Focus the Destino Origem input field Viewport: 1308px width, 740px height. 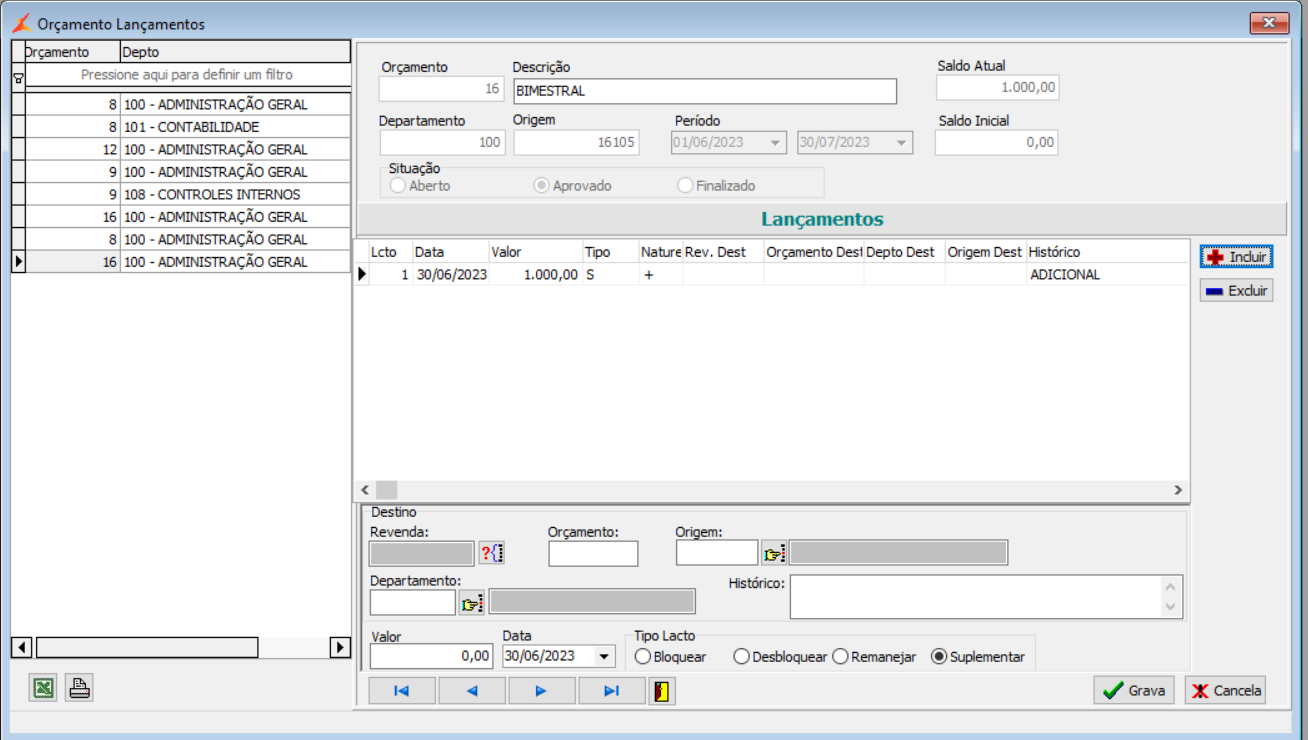717,553
